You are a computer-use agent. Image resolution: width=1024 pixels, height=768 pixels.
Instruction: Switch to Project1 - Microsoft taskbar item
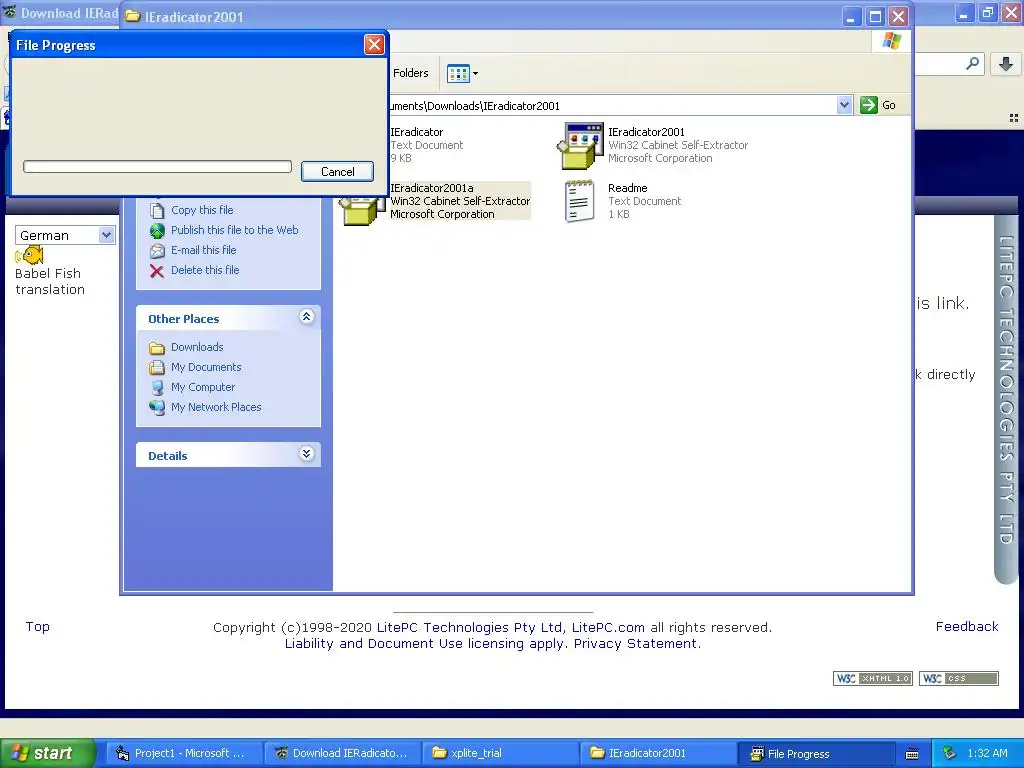(x=185, y=753)
